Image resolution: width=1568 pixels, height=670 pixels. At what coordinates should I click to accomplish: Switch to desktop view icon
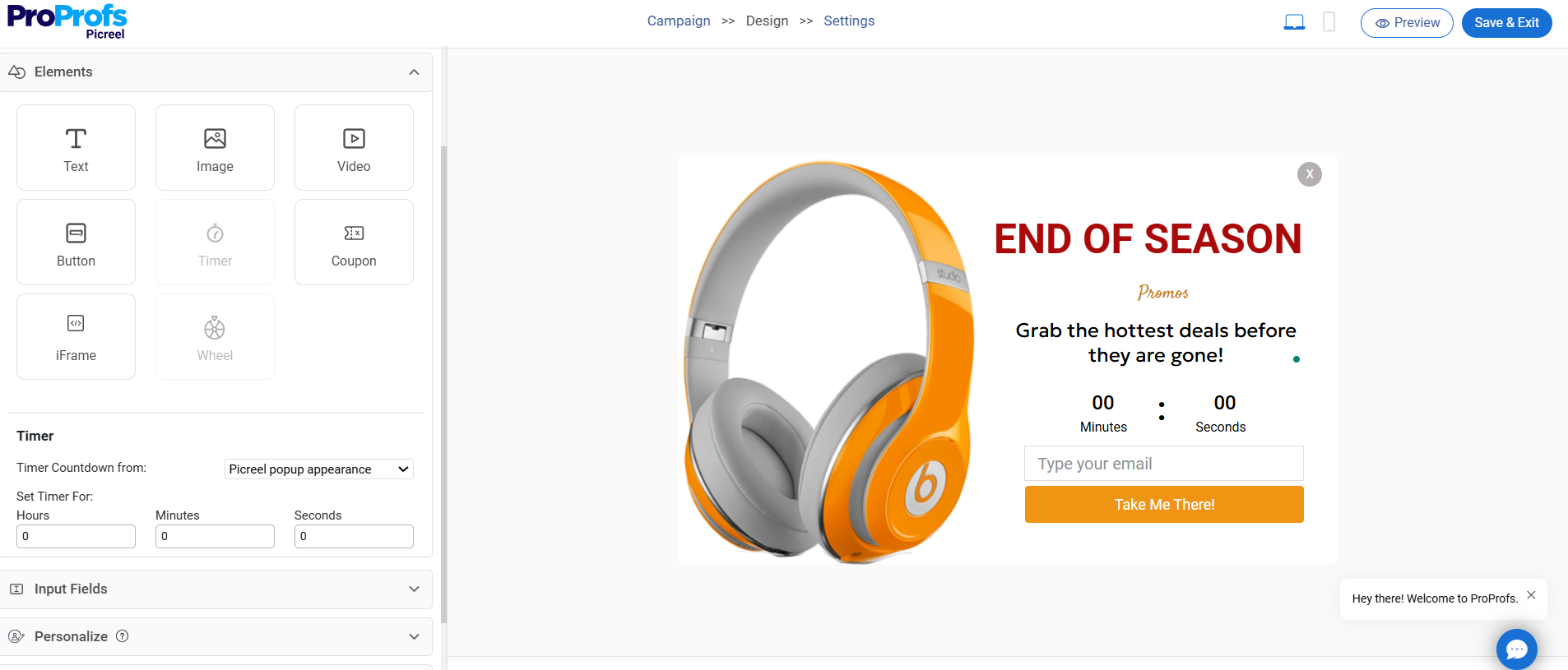coord(1294,22)
